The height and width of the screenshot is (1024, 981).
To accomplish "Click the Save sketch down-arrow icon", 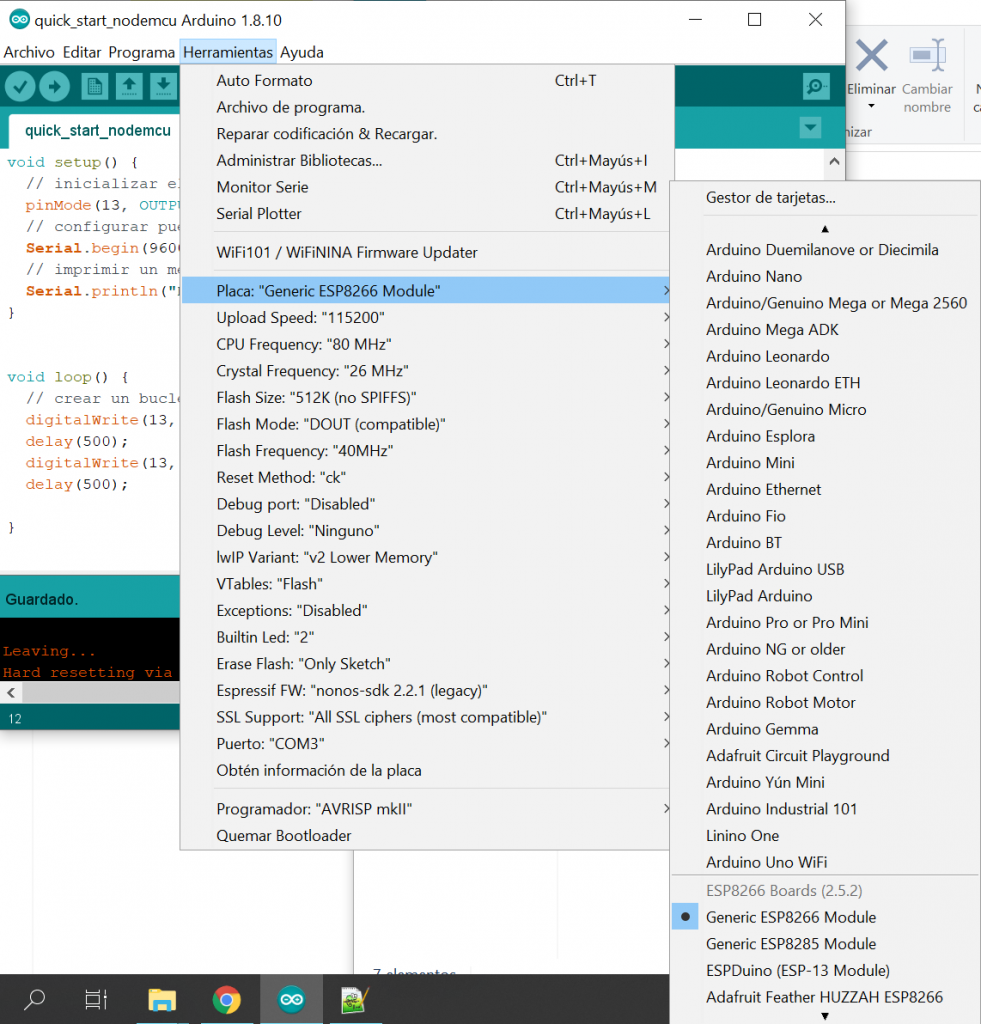I will coord(163,87).
